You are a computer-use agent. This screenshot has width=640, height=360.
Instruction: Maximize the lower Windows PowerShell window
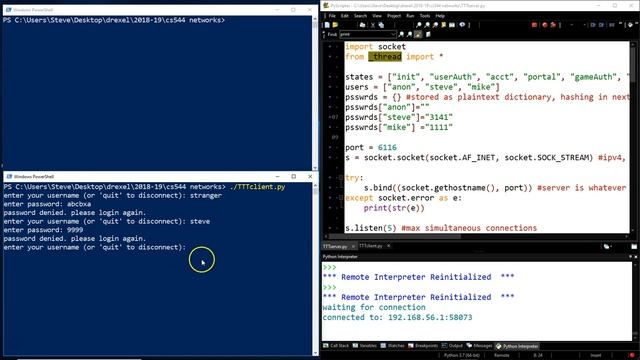(293, 176)
